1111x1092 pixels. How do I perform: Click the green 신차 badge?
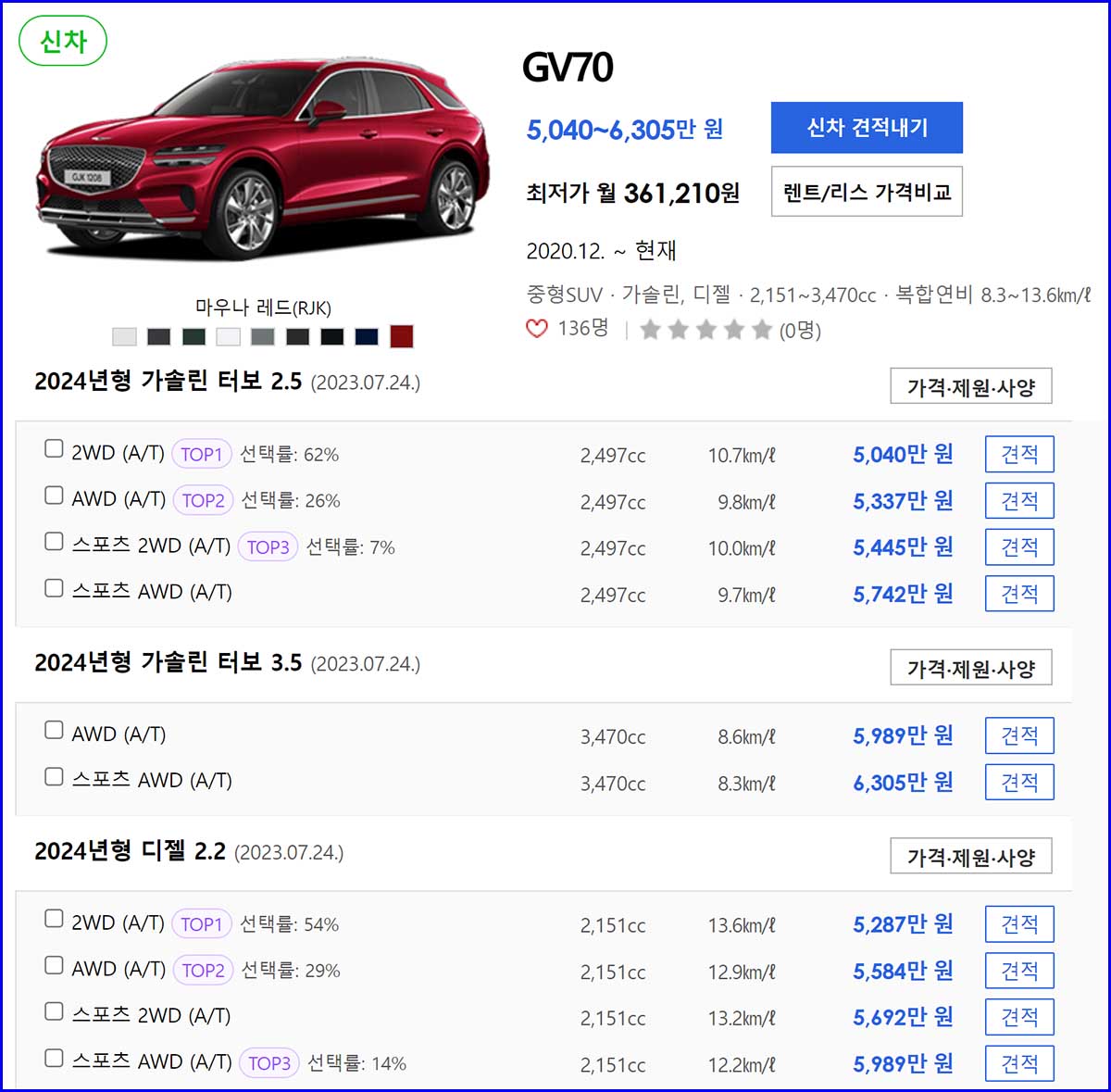59,41
